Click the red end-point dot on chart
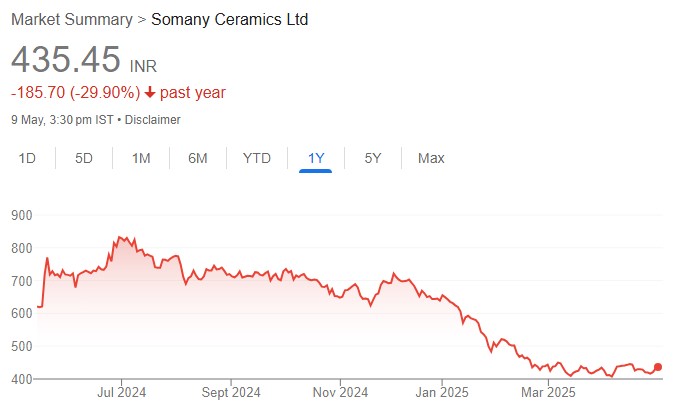677x406 pixels. click(x=658, y=367)
